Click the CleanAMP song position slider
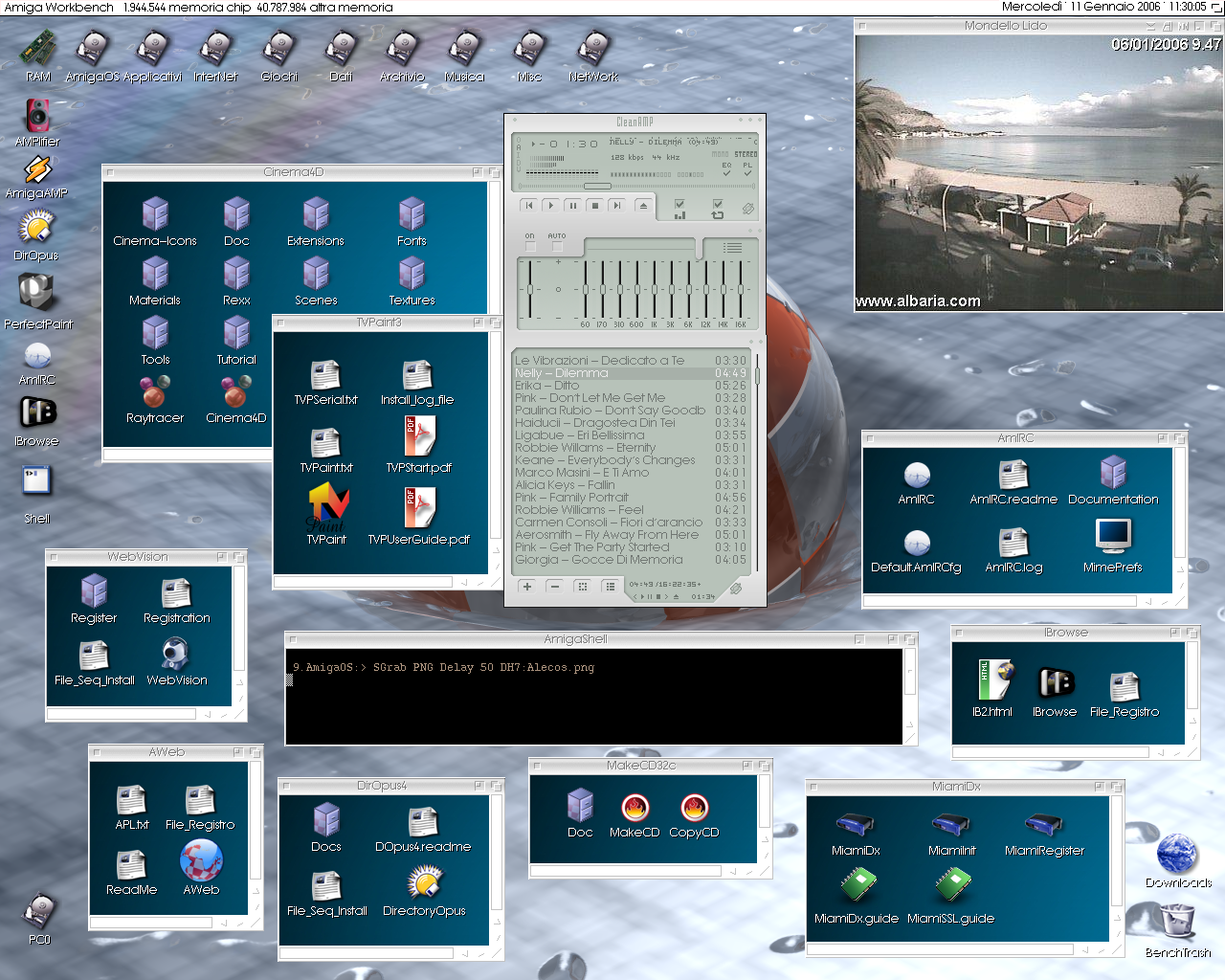 coord(597,186)
